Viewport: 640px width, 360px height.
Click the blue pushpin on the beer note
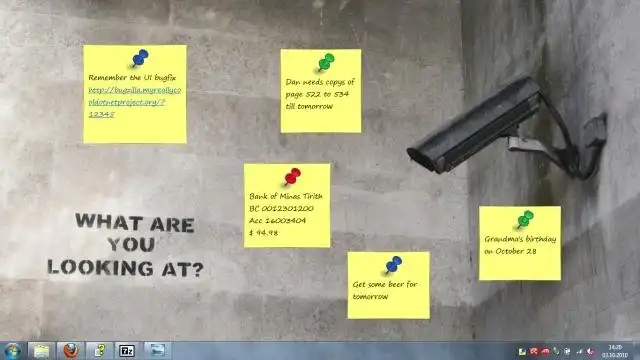(393, 265)
